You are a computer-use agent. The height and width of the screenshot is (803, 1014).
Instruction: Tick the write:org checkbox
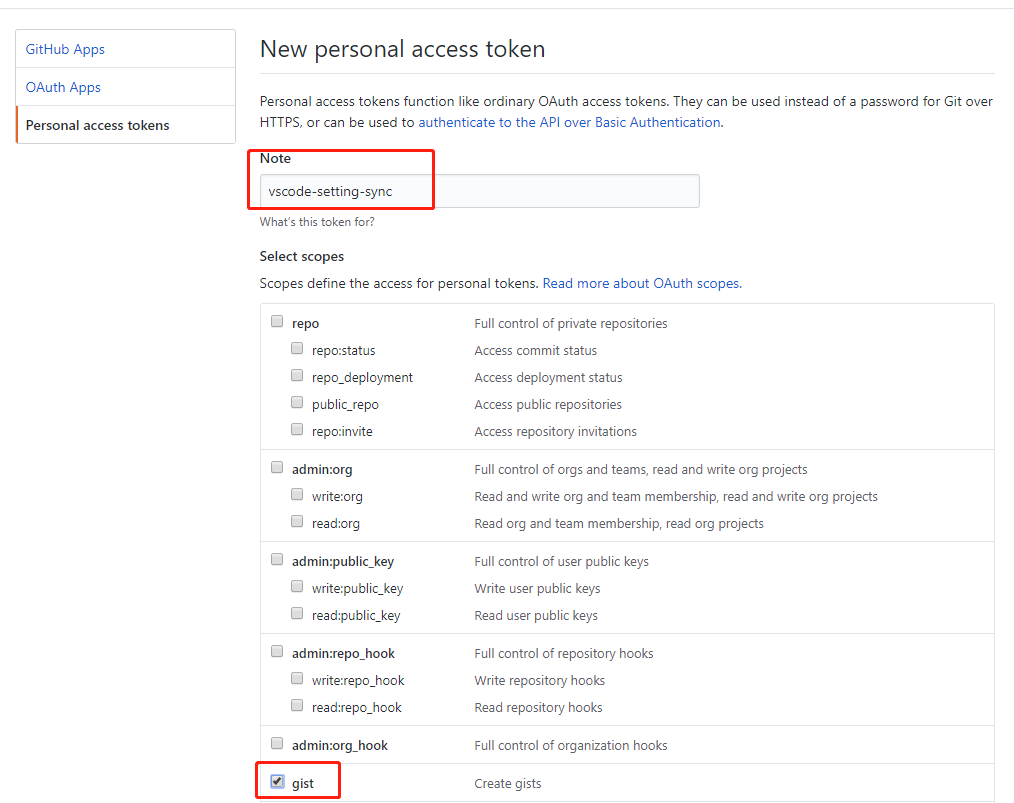coord(297,495)
